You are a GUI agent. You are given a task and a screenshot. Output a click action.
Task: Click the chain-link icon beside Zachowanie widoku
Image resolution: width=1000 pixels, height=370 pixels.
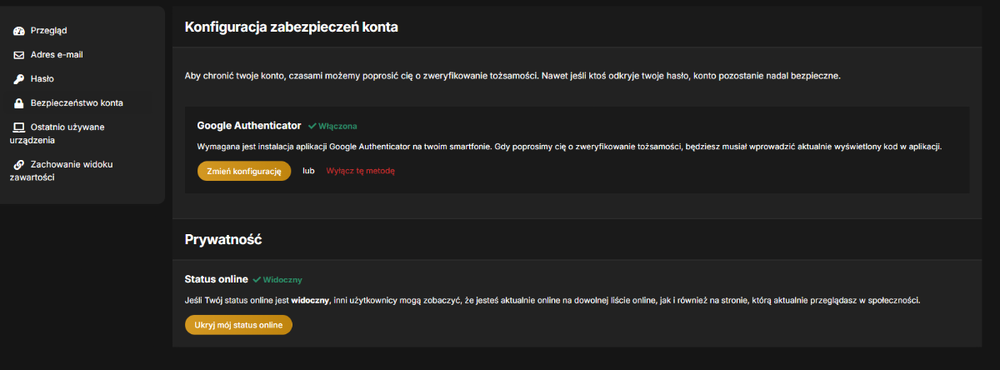[x=18, y=165]
